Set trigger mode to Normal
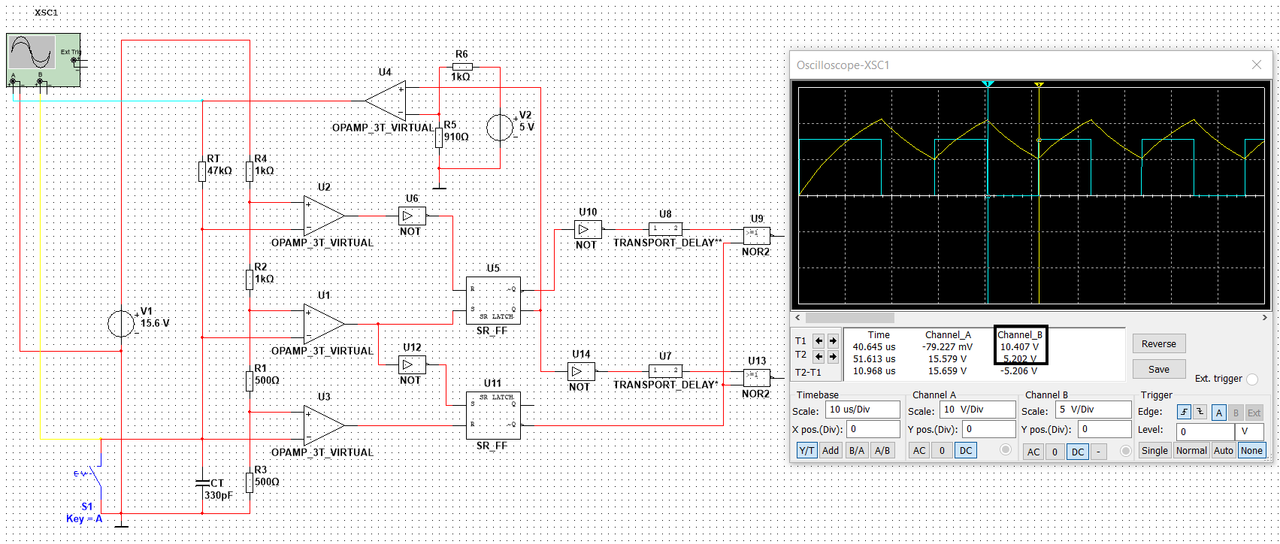Image resolution: width=1280 pixels, height=544 pixels. (x=1191, y=451)
